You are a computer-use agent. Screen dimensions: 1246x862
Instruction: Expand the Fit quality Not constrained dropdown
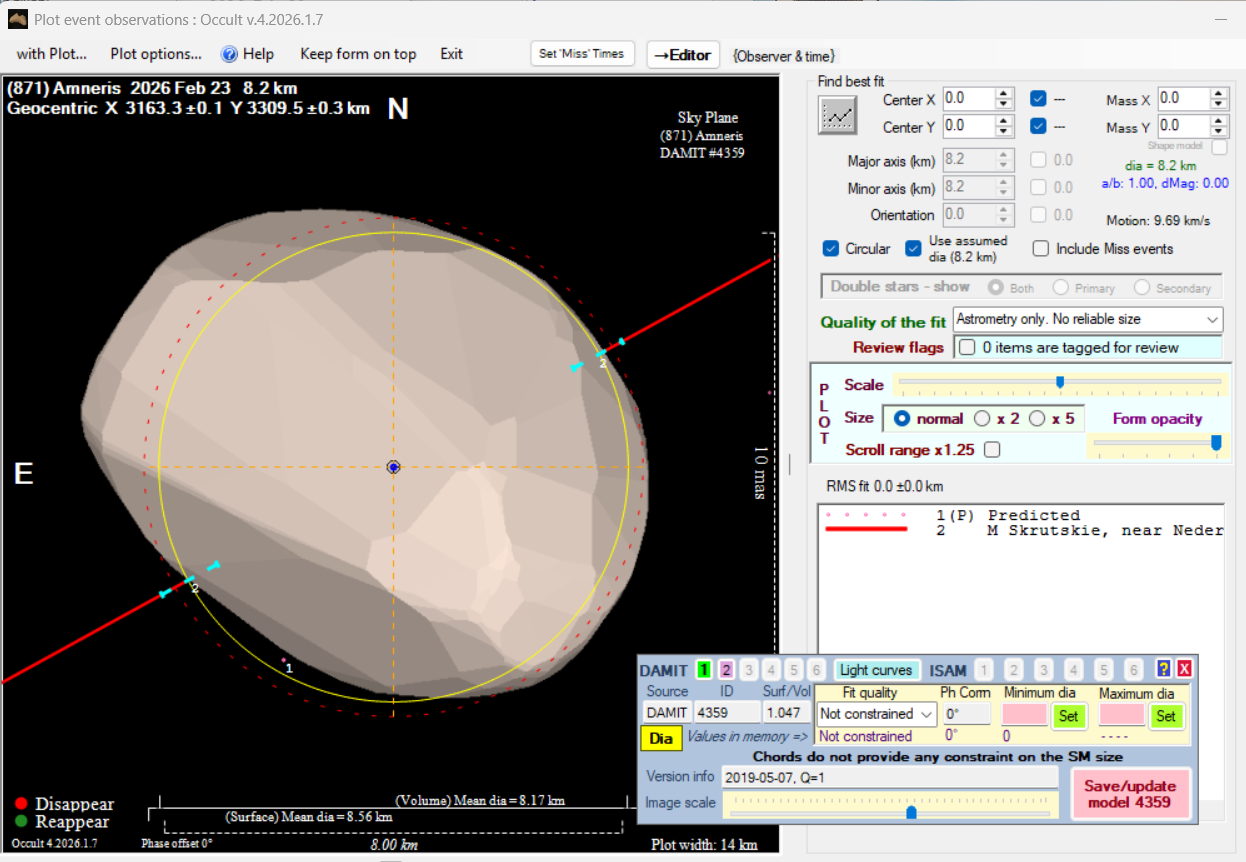point(926,714)
